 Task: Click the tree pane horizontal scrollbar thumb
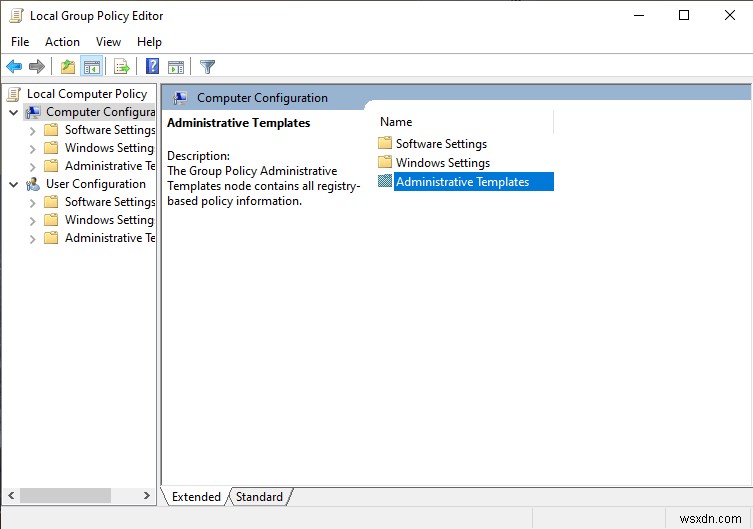click(x=65, y=495)
